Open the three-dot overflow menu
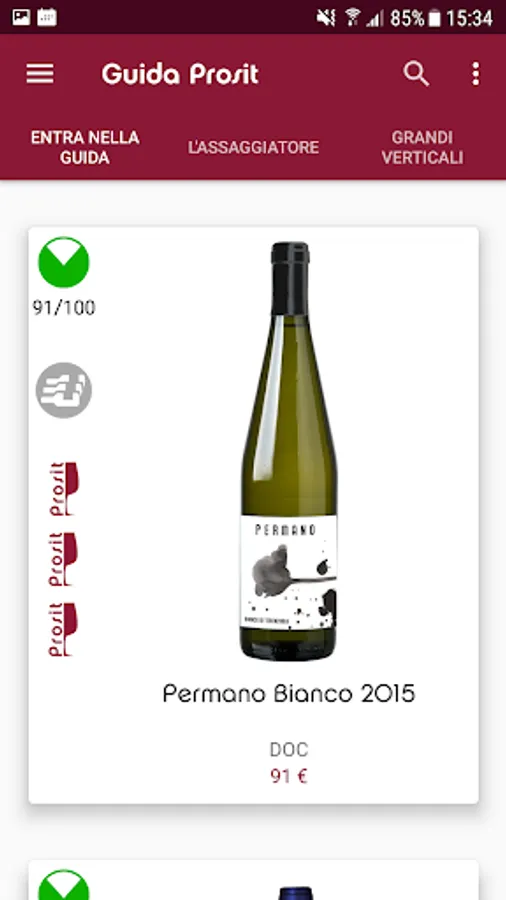Viewport: 506px width, 900px height. (476, 74)
